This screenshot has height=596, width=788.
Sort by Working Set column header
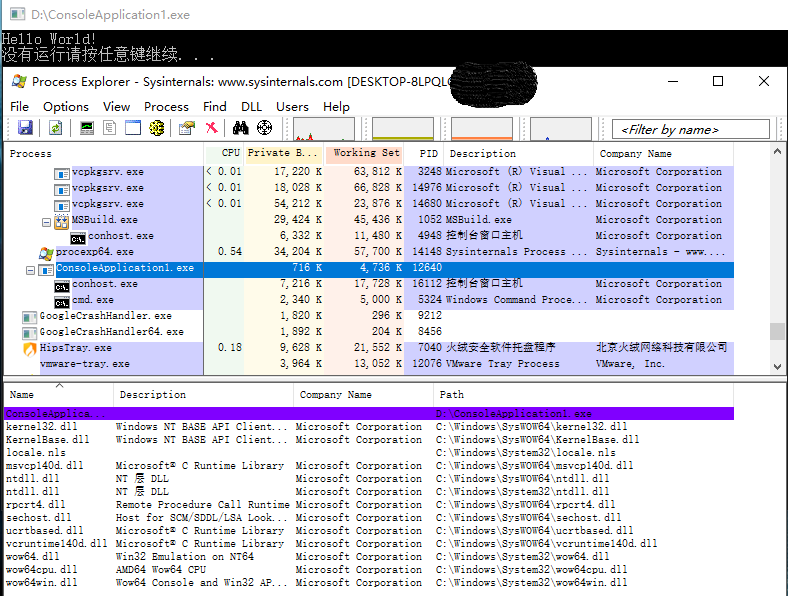click(x=366, y=154)
